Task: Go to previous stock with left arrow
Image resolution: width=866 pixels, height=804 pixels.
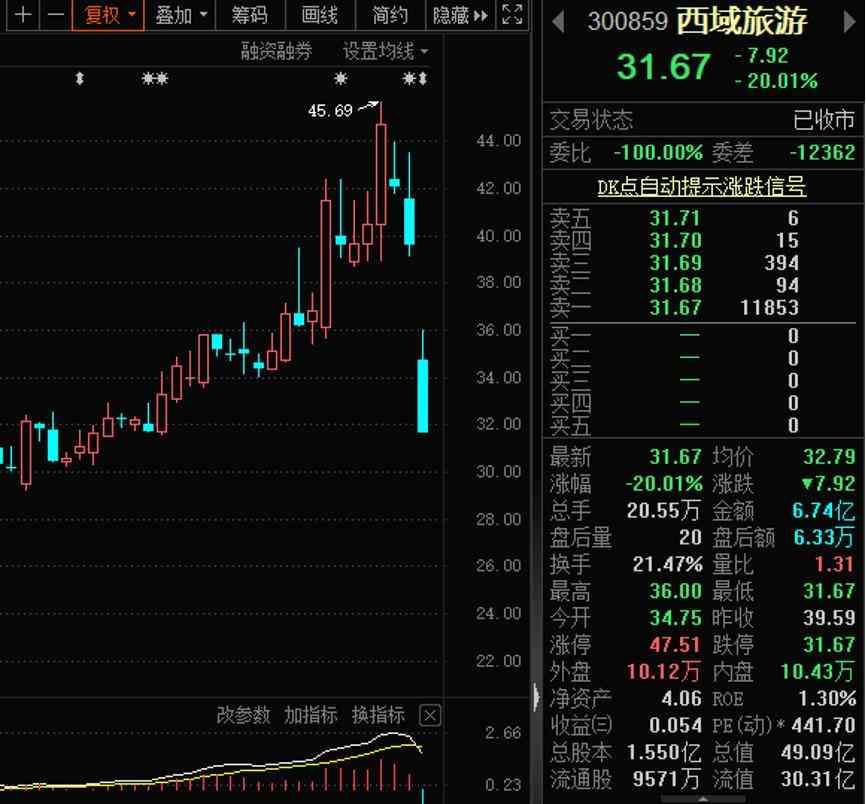Action: [x=559, y=21]
